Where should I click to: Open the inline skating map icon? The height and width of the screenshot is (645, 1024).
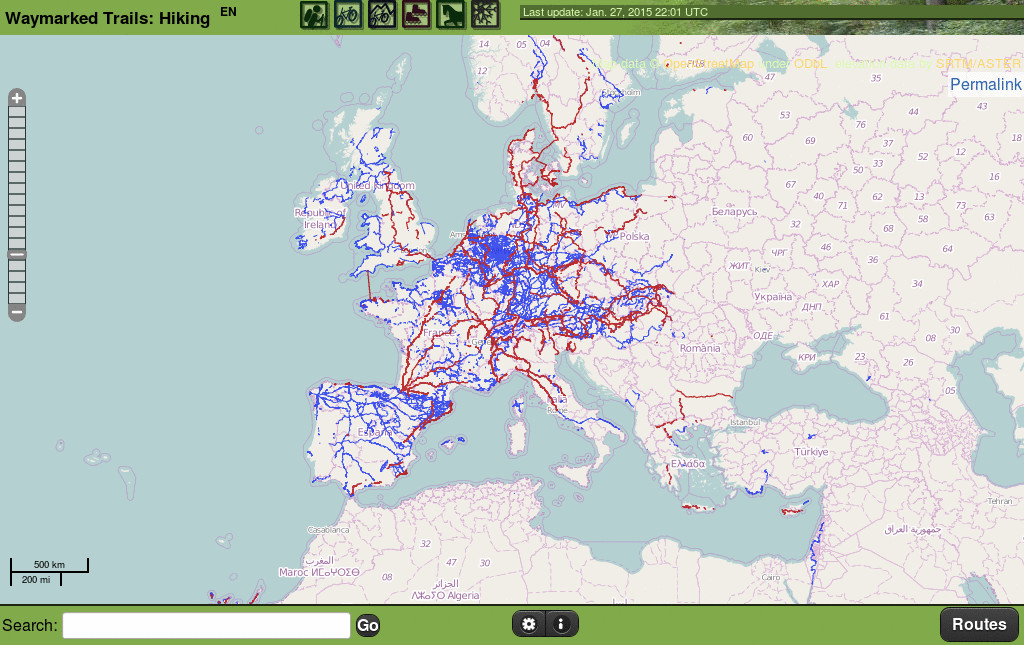pos(416,15)
